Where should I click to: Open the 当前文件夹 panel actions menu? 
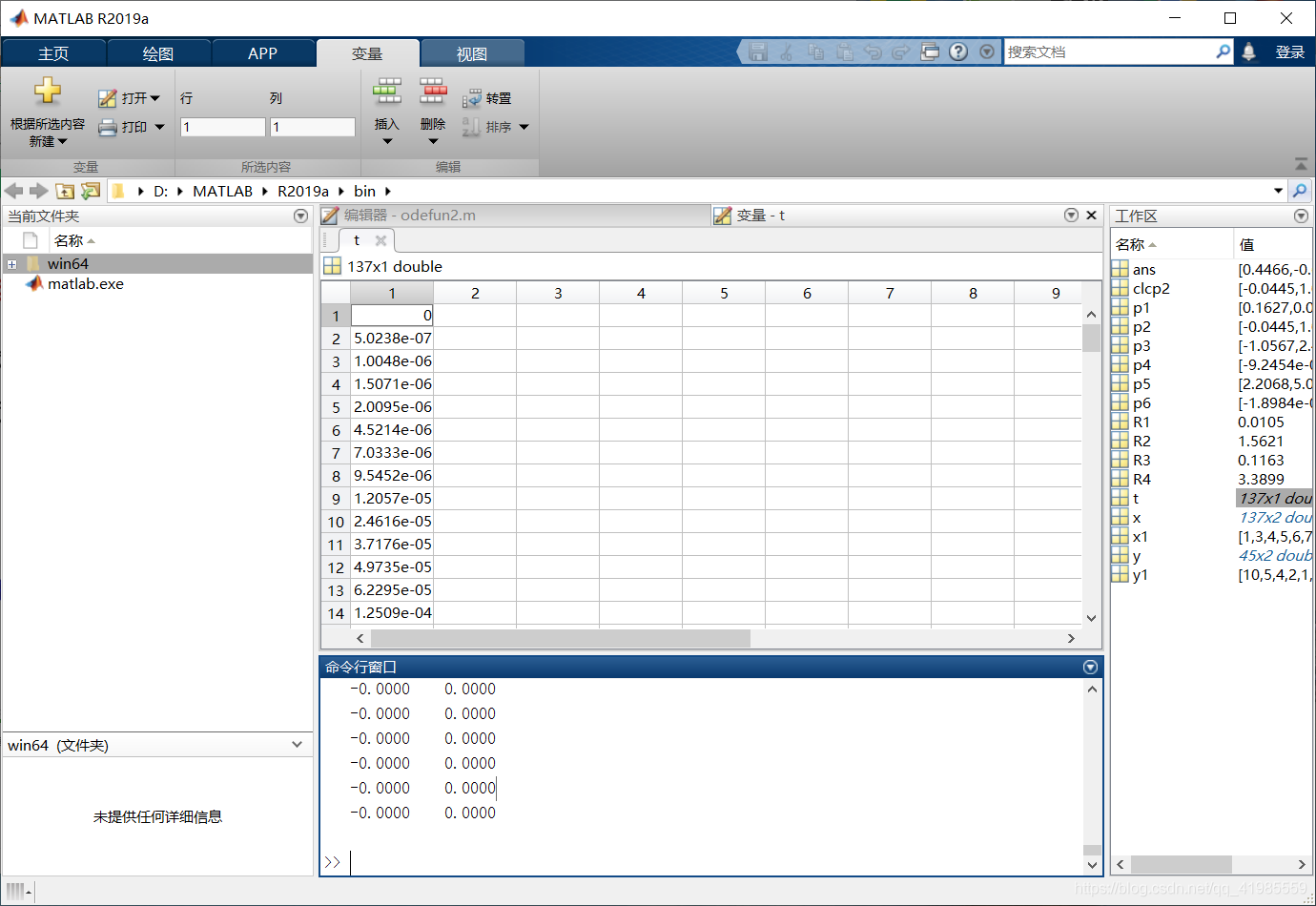pos(301,216)
